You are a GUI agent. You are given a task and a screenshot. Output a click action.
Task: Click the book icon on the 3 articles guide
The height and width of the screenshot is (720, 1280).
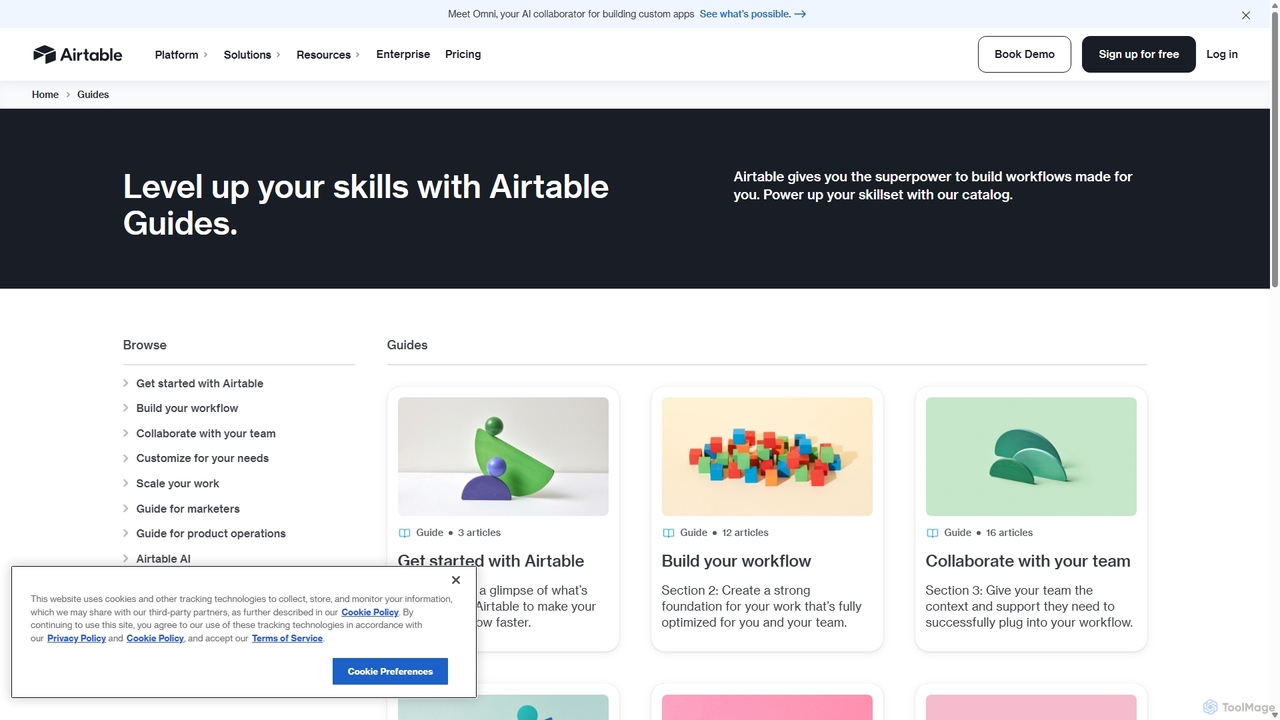tap(404, 533)
